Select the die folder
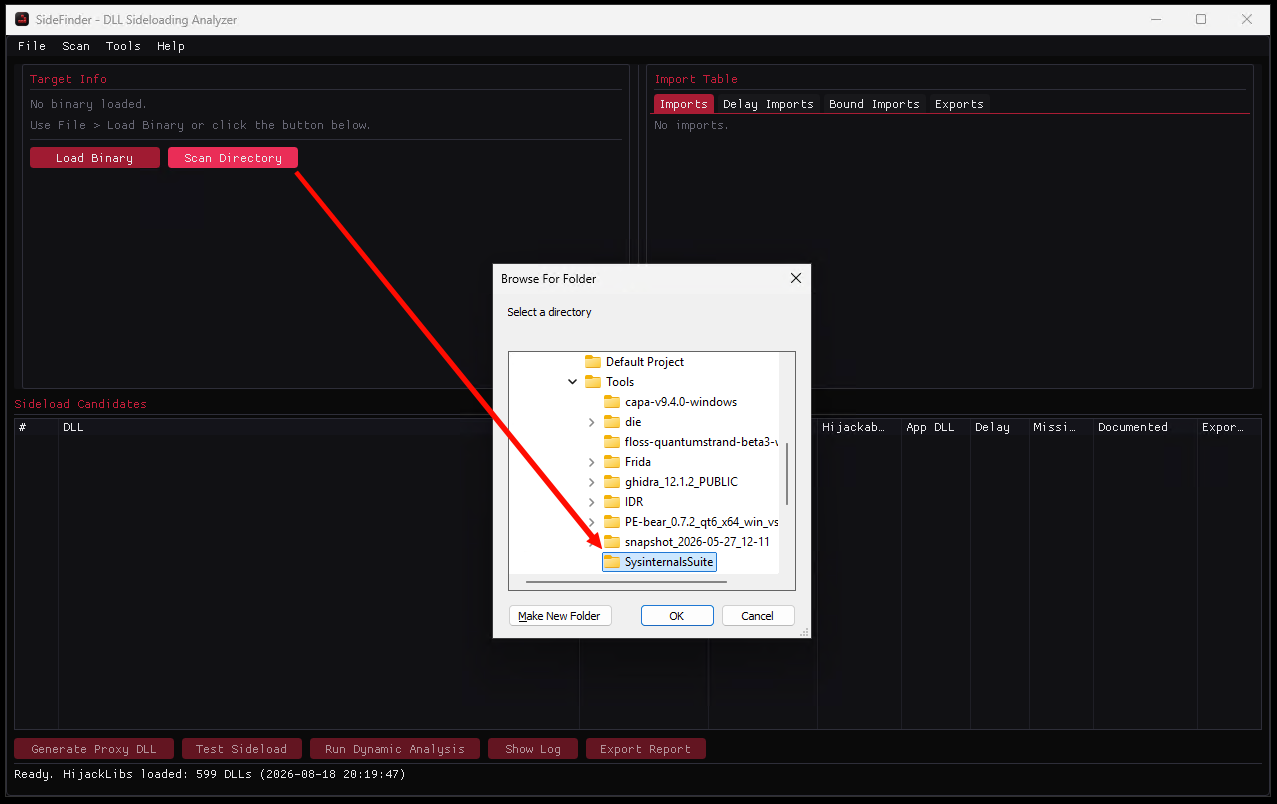Viewport: 1277px width, 804px height. tap(633, 422)
